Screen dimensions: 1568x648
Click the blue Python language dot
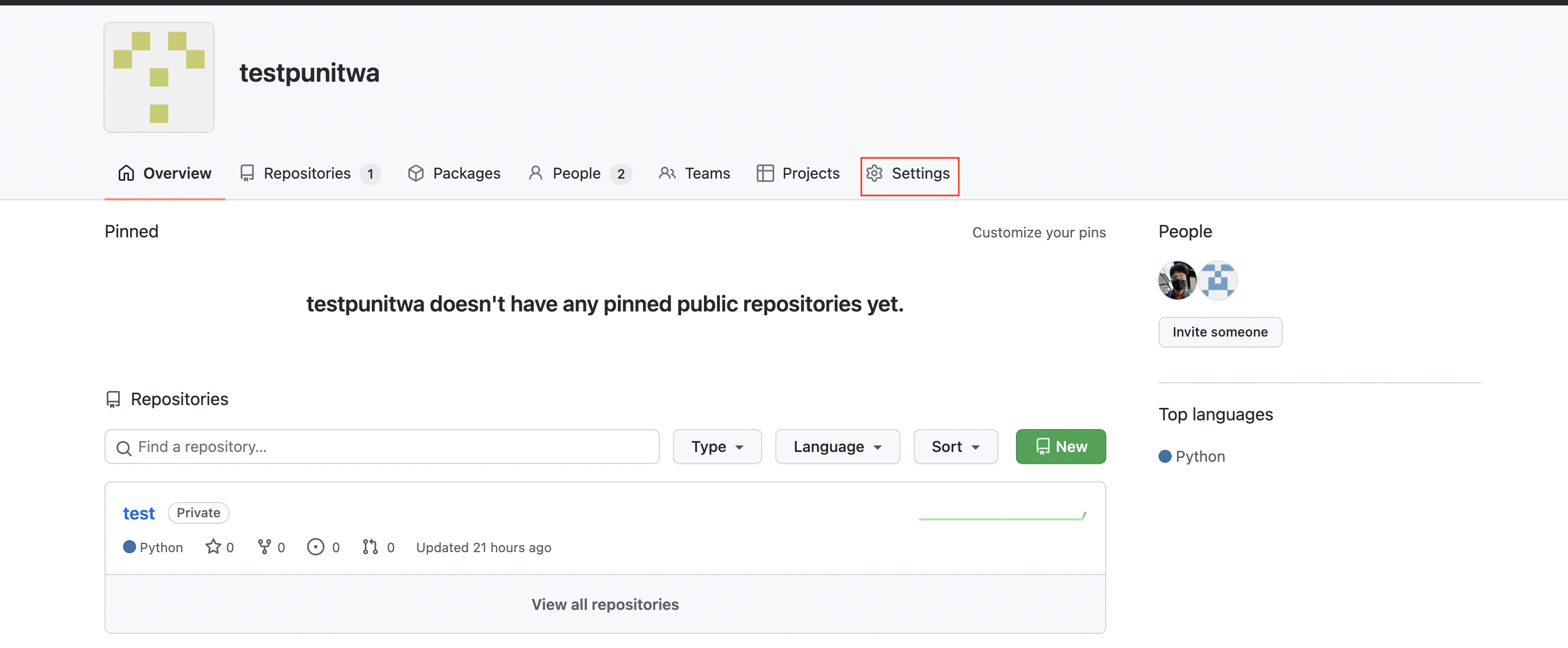coord(130,547)
